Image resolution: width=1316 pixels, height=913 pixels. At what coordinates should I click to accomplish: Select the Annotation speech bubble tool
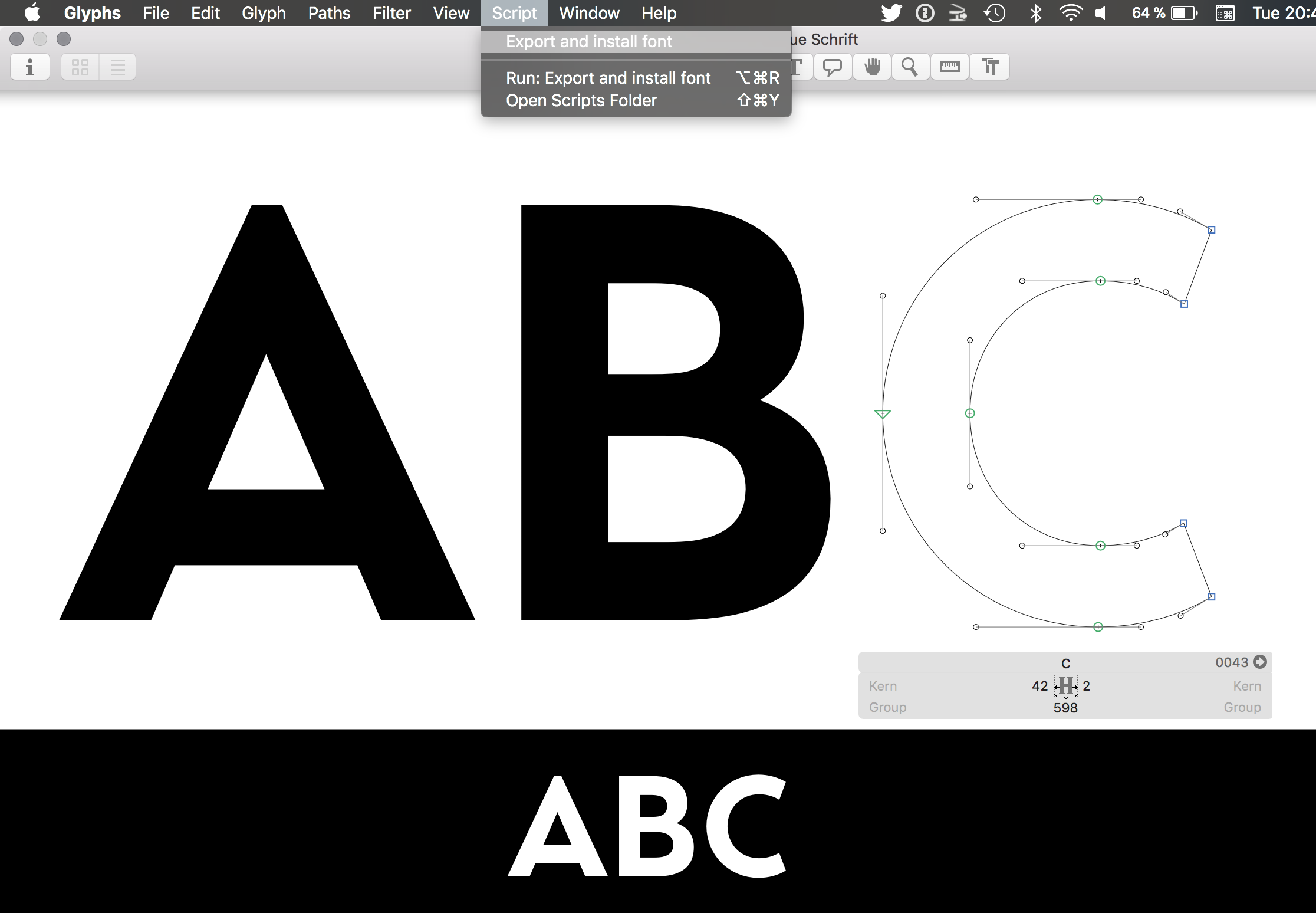click(x=832, y=67)
